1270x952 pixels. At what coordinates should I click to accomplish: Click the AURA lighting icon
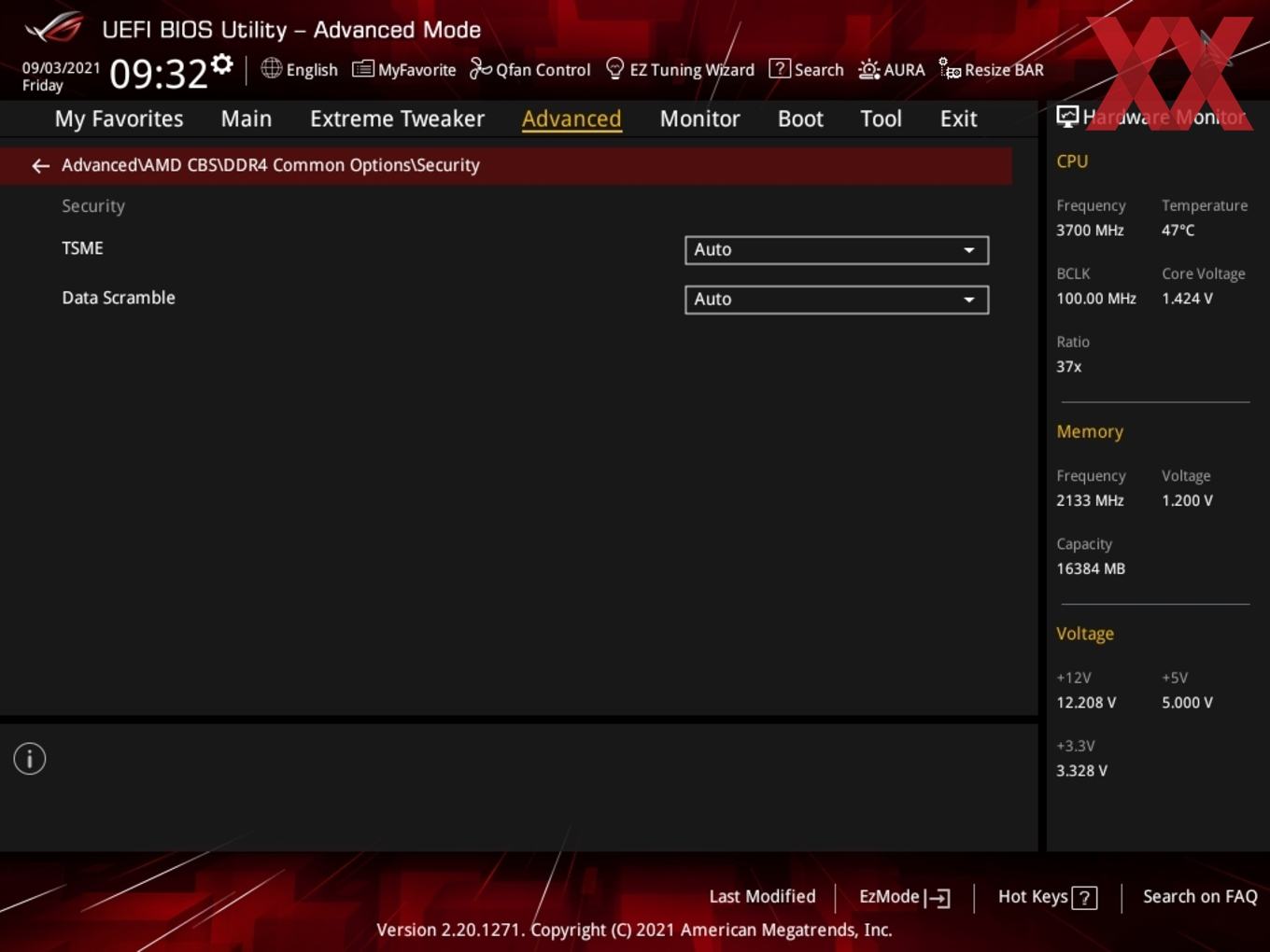868,69
